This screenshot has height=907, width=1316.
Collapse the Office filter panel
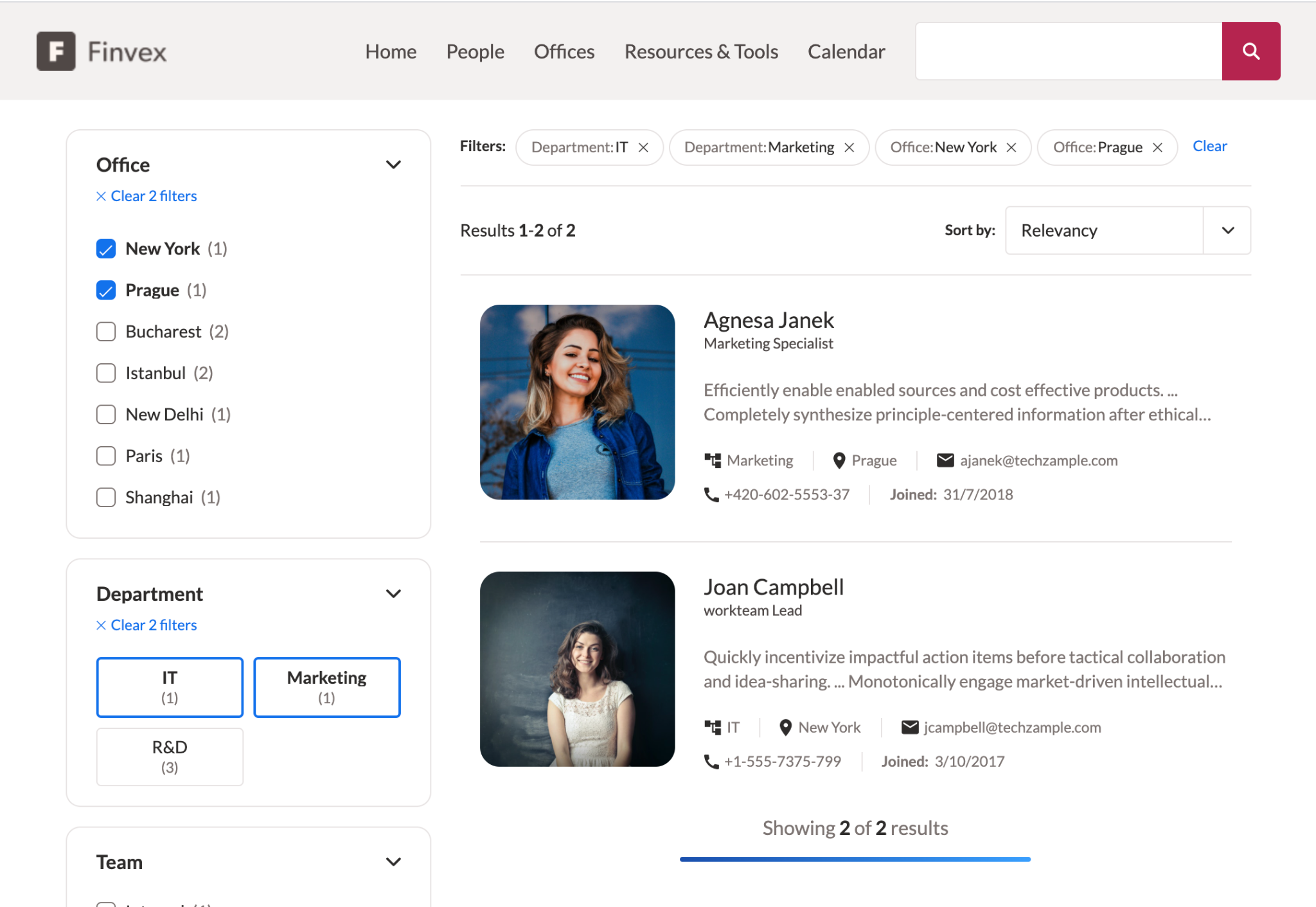[x=393, y=165]
